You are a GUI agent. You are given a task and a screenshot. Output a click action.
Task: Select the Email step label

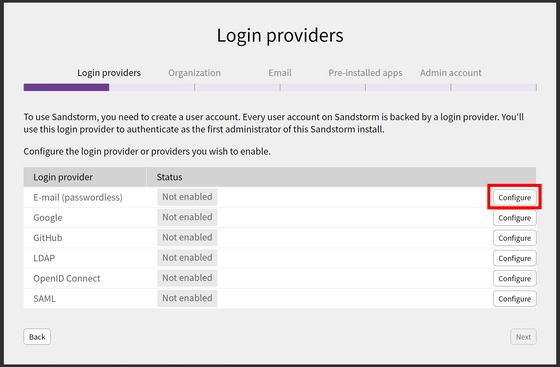280,73
